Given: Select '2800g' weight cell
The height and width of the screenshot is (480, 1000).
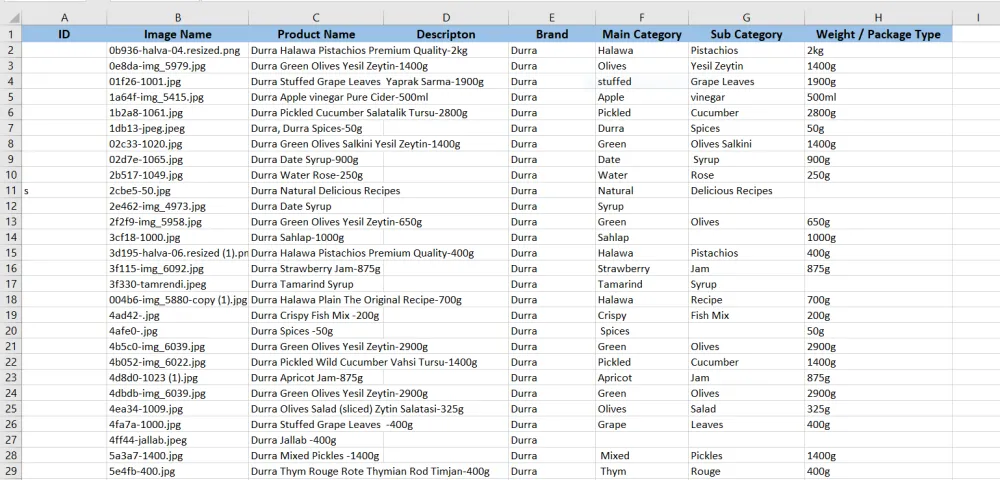Looking at the screenshot, I should click(x=878, y=113).
